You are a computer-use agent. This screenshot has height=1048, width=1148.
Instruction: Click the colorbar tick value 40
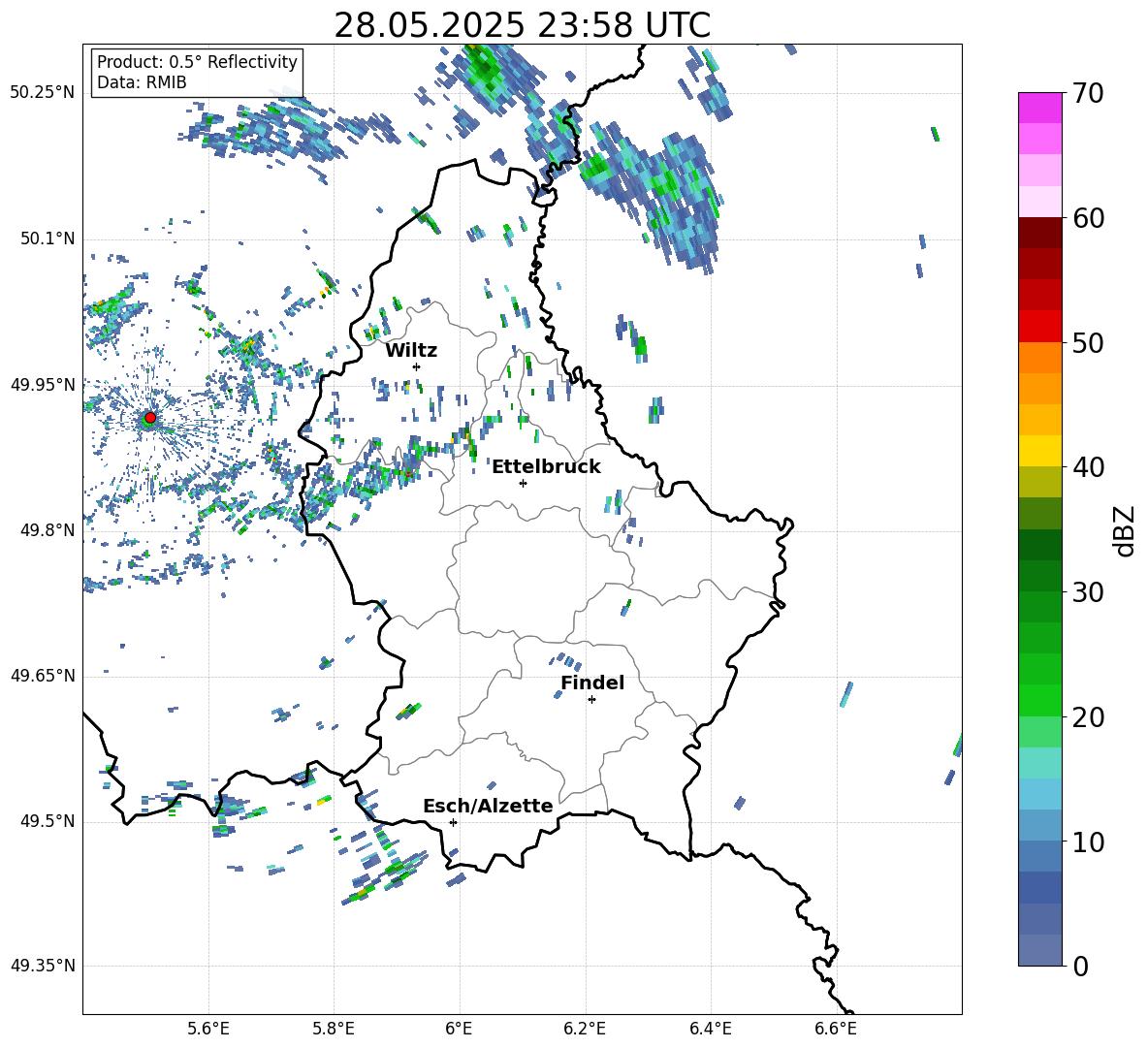click(1088, 467)
